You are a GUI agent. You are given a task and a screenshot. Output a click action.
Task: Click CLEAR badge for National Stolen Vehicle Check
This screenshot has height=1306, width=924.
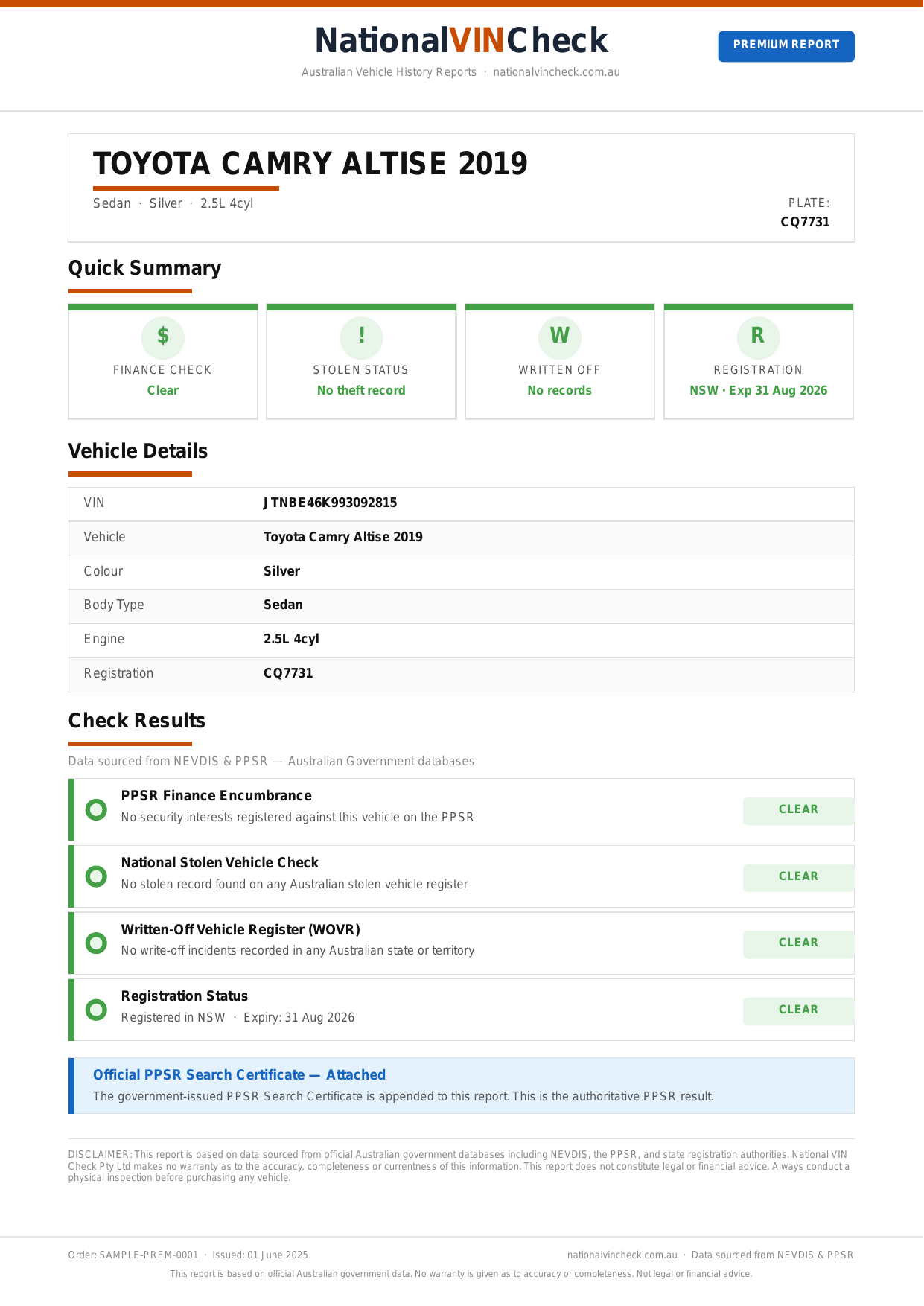pyautogui.click(x=798, y=877)
